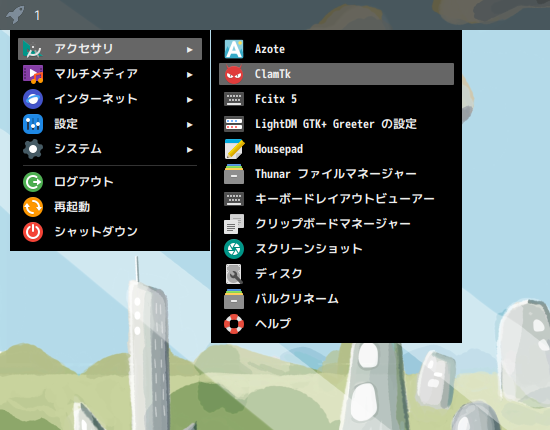
Task: Click the red シャットダウン power icon
Action: pos(33,232)
